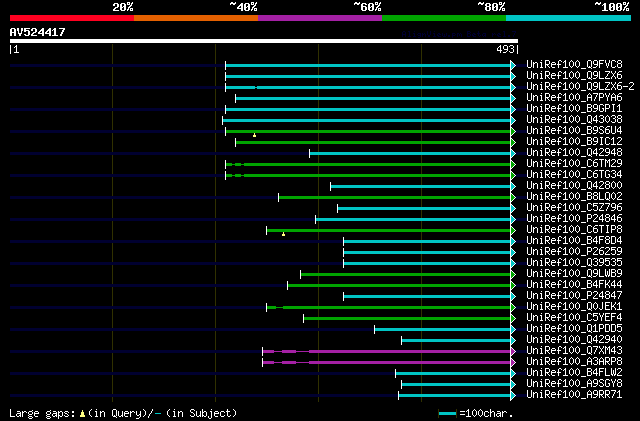Select the orange ~40% identity legend segment

pos(196,18)
